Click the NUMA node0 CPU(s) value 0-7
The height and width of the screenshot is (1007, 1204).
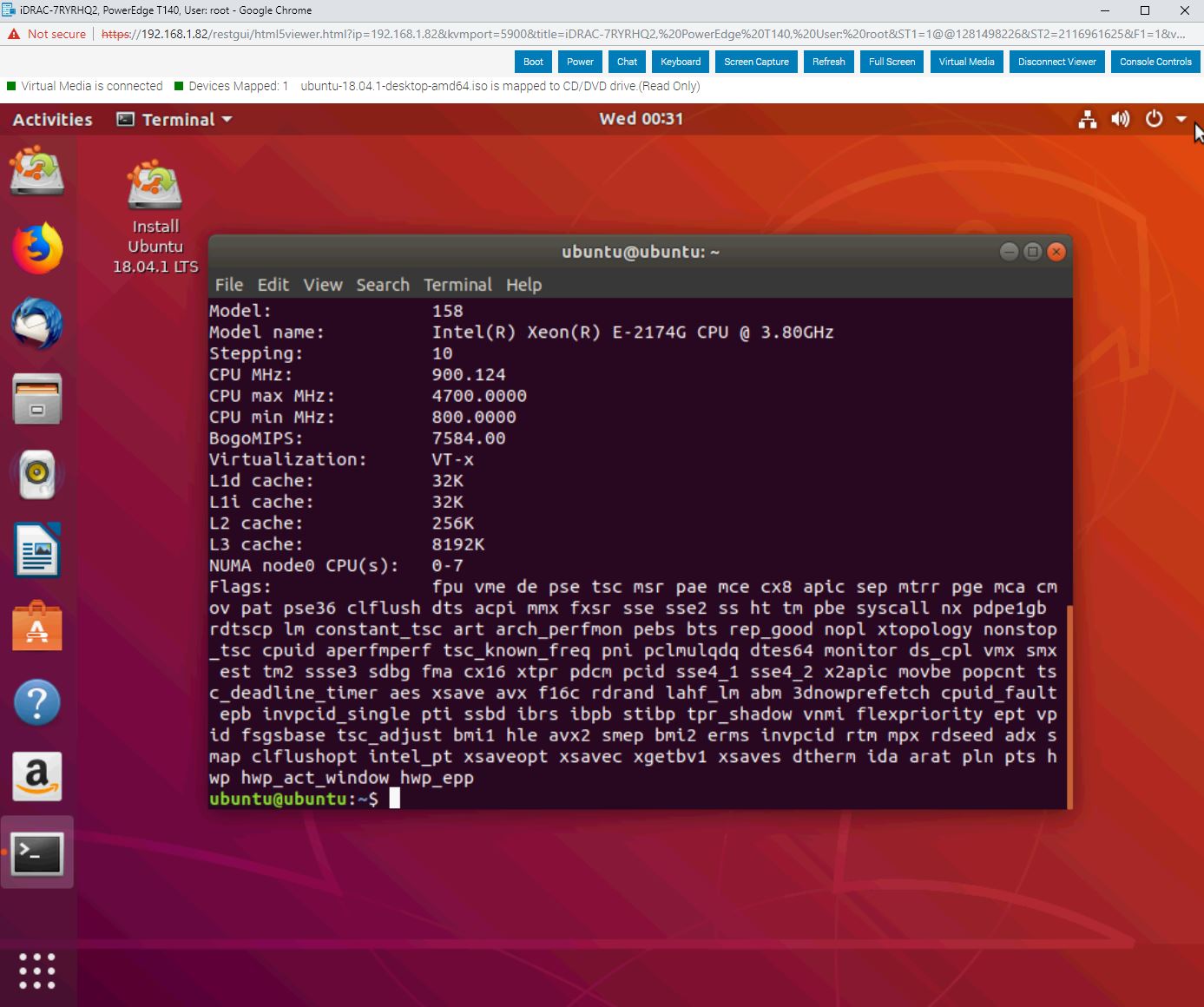coord(447,565)
